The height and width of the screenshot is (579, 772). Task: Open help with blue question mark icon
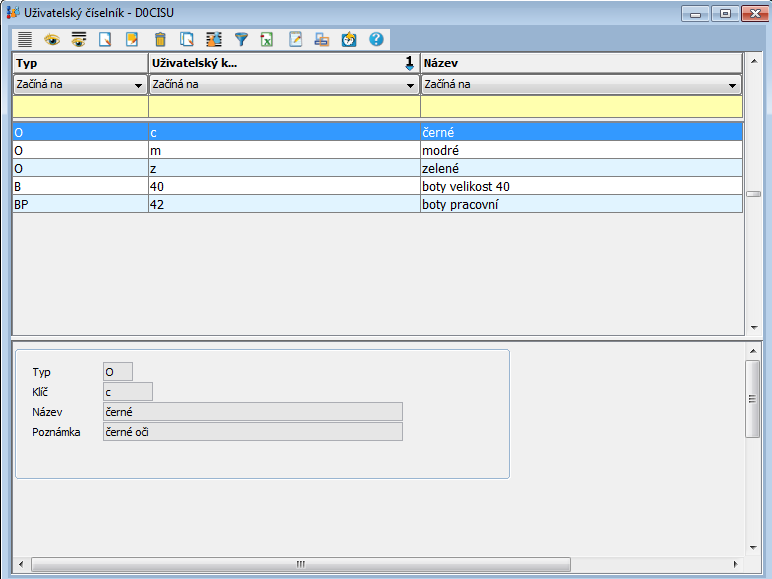[x=376, y=40]
